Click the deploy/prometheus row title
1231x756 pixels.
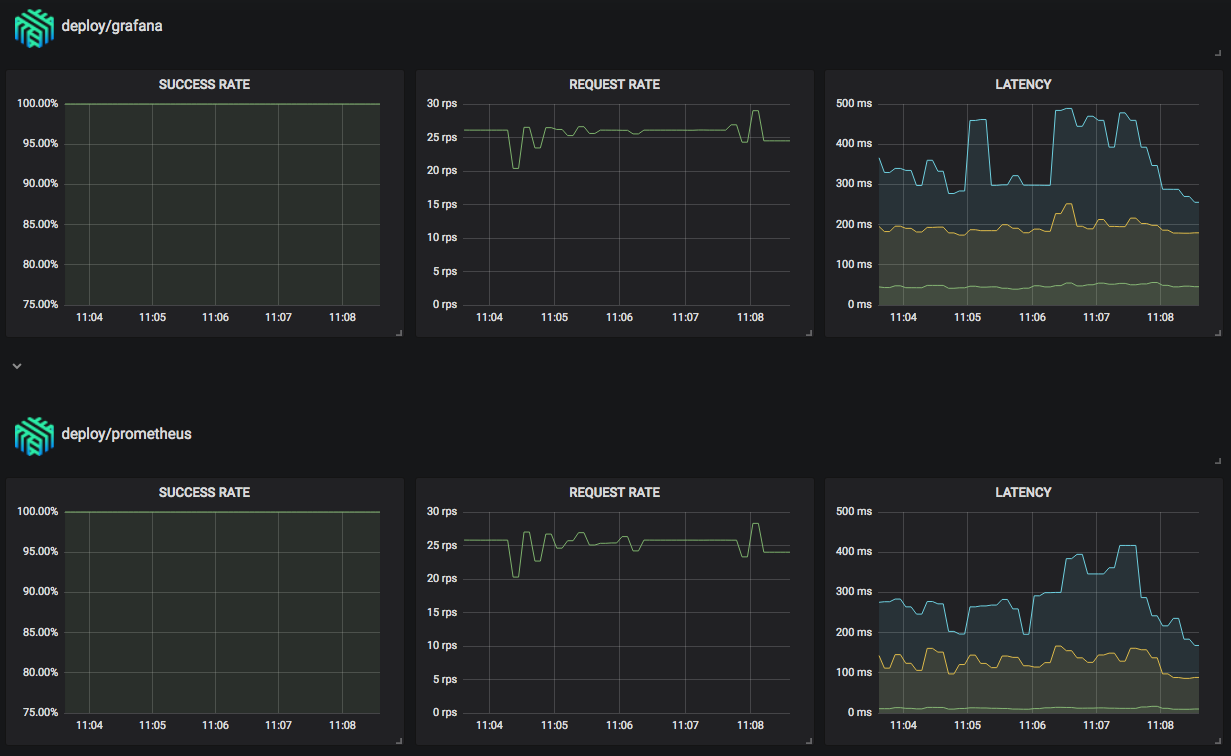[x=124, y=434]
